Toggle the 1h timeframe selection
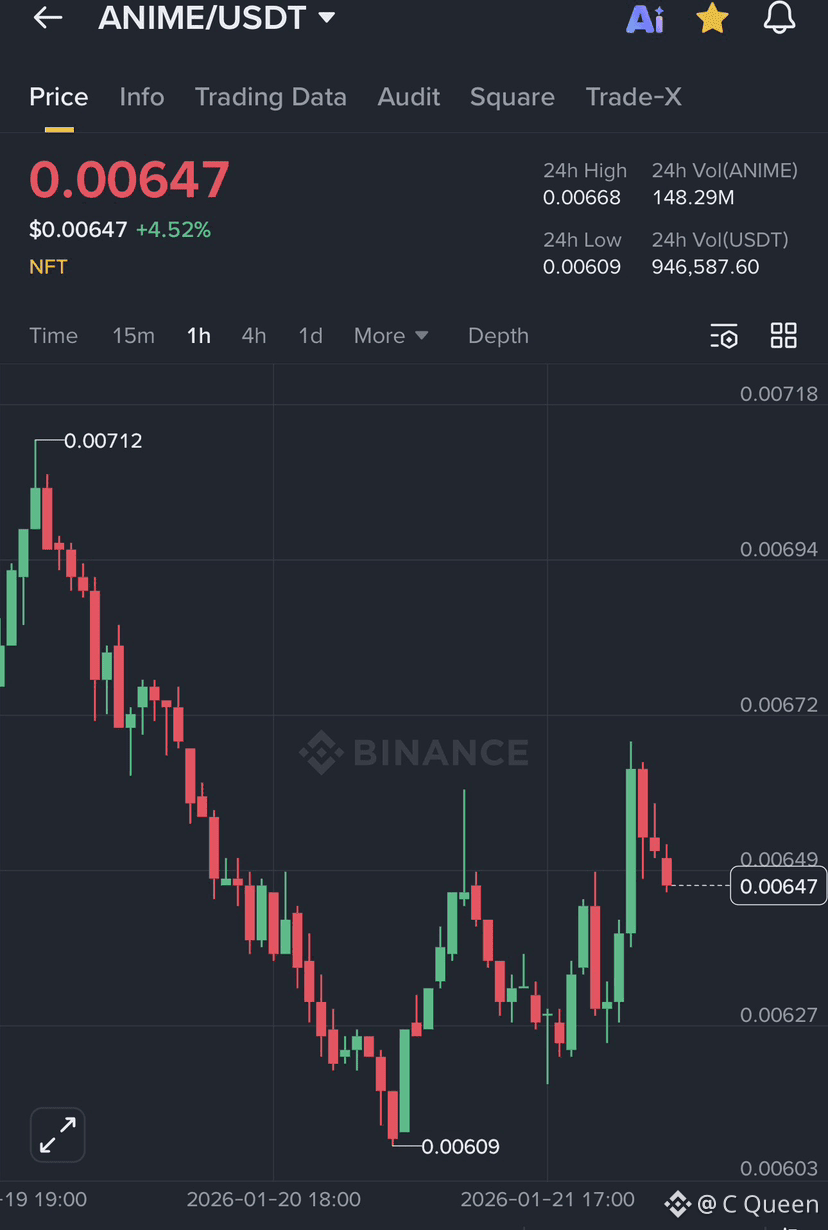 coord(198,336)
